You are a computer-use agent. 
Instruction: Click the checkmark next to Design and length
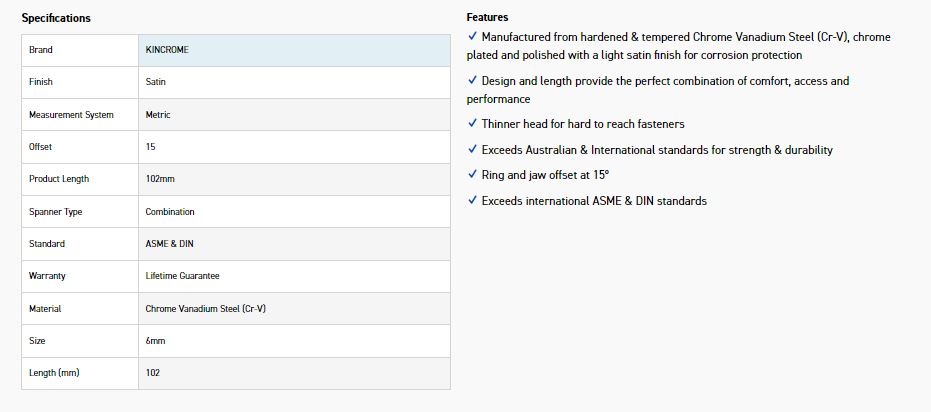pyautogui.click(x=472, y=81)
